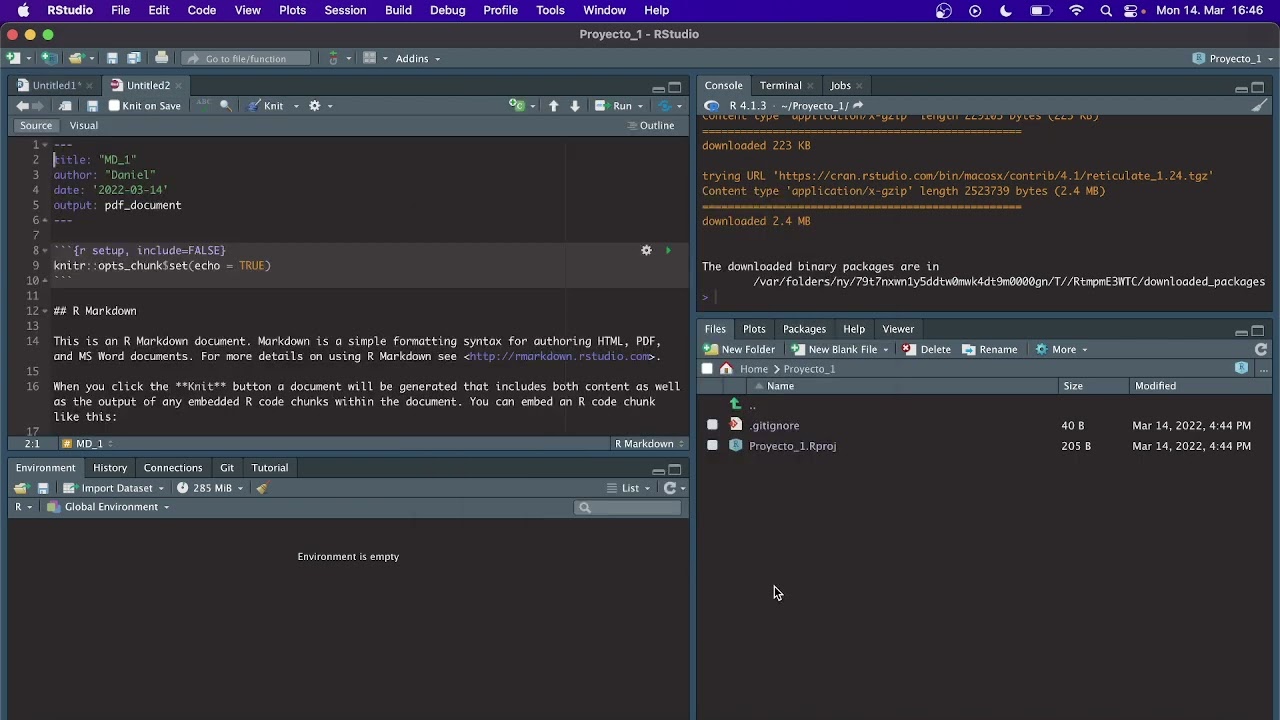Screen dimensions: 1280x720
Task: Open the Proyecto_1.Rproj file link
Action: (x=792, y=446)
